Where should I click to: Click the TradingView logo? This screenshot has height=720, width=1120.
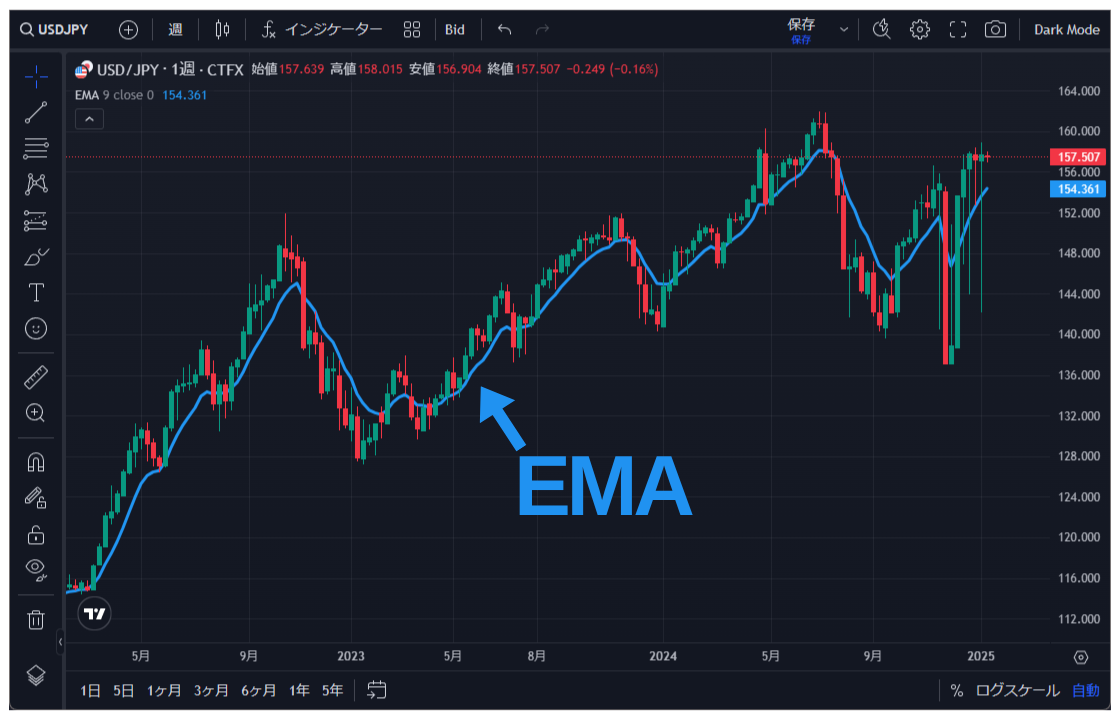(x=94, y=614)
